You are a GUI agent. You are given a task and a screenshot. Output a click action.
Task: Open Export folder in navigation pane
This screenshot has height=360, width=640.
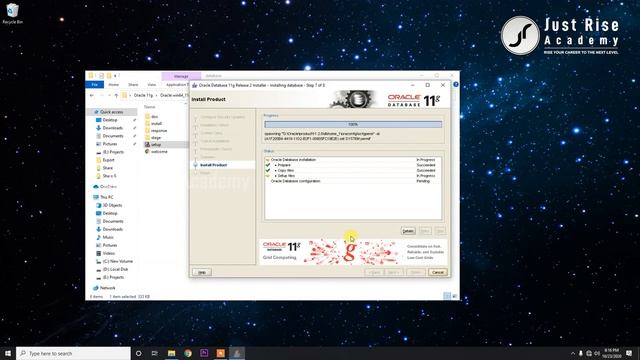[109, 160]
